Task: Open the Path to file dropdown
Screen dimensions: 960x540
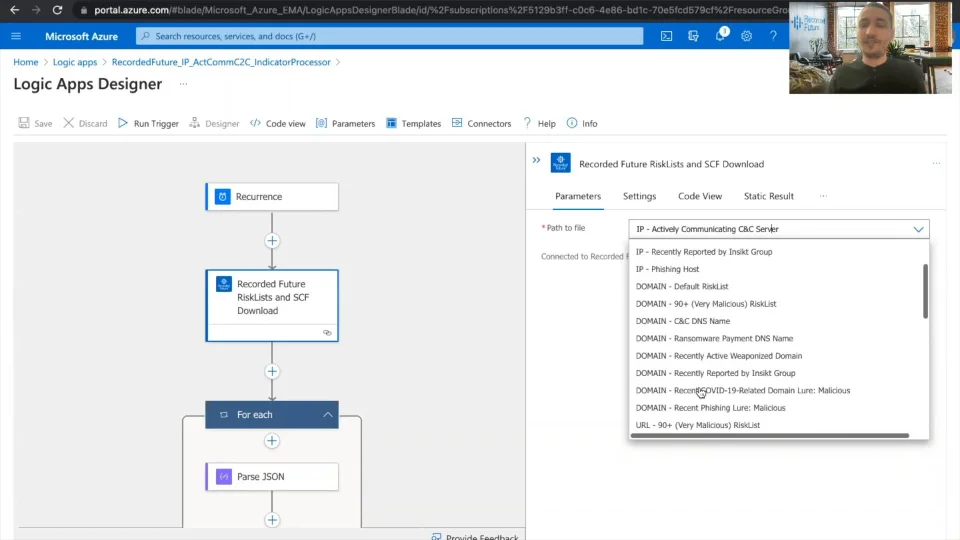Action: pos(918,229)
